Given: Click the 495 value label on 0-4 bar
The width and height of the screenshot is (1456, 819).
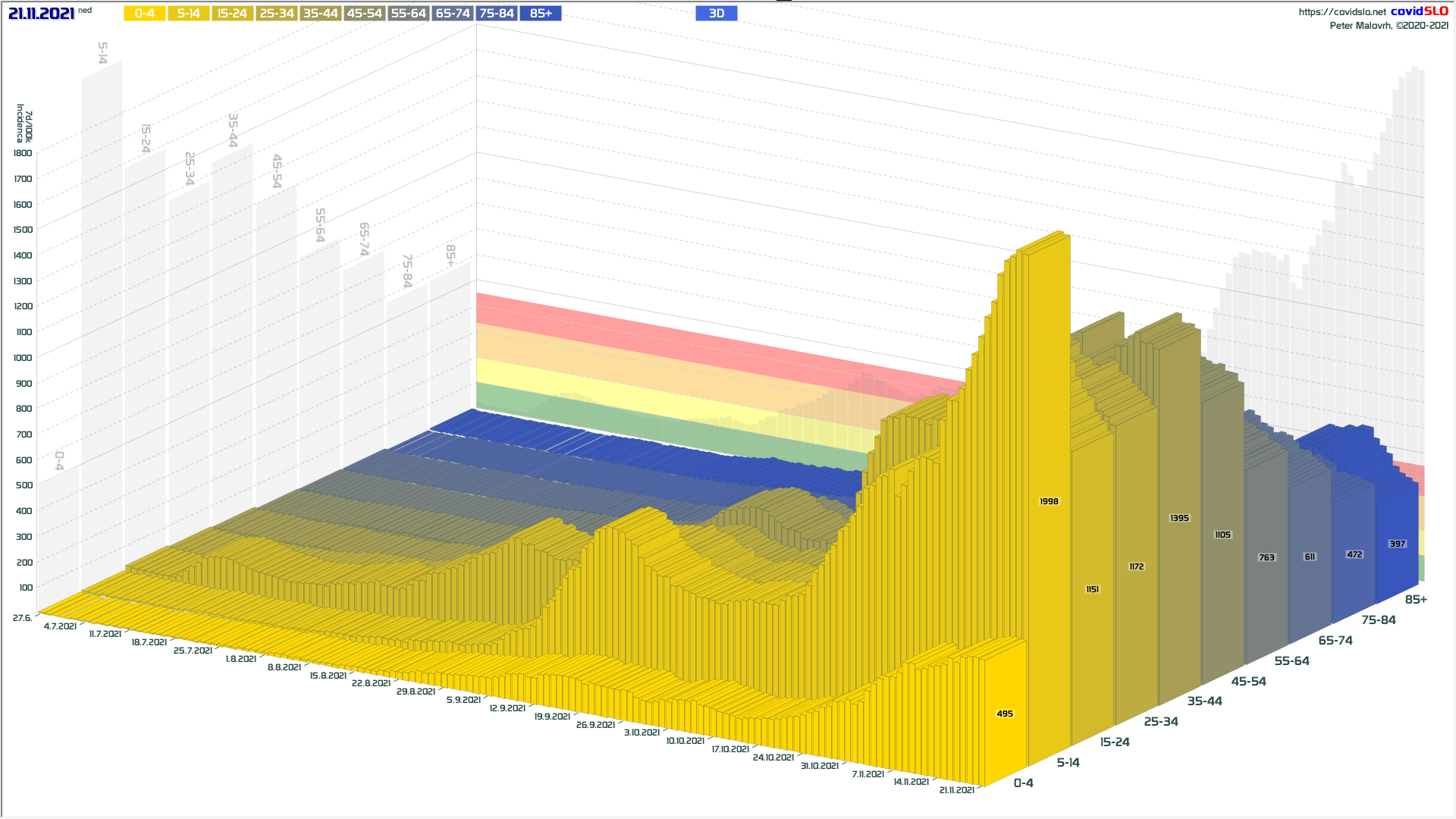Looking at the screenshot, I should (x=1005, y=714).
